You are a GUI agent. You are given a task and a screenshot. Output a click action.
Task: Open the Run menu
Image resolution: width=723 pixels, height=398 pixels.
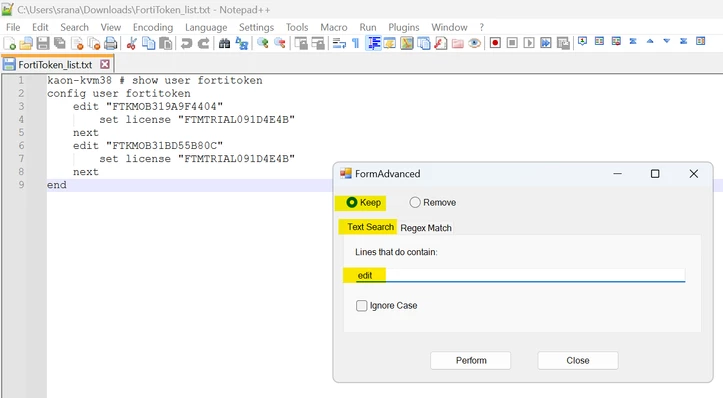(x=368, y=27)
